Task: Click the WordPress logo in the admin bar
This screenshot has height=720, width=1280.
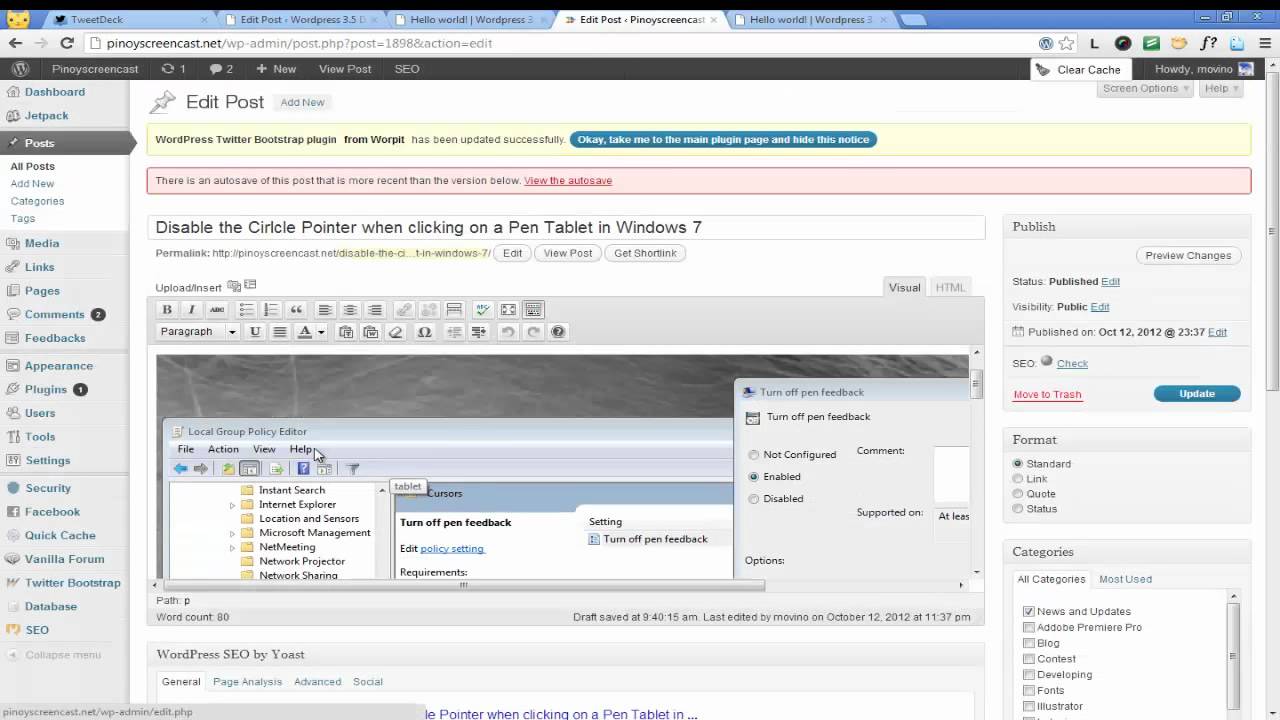Action: (19, 69)
